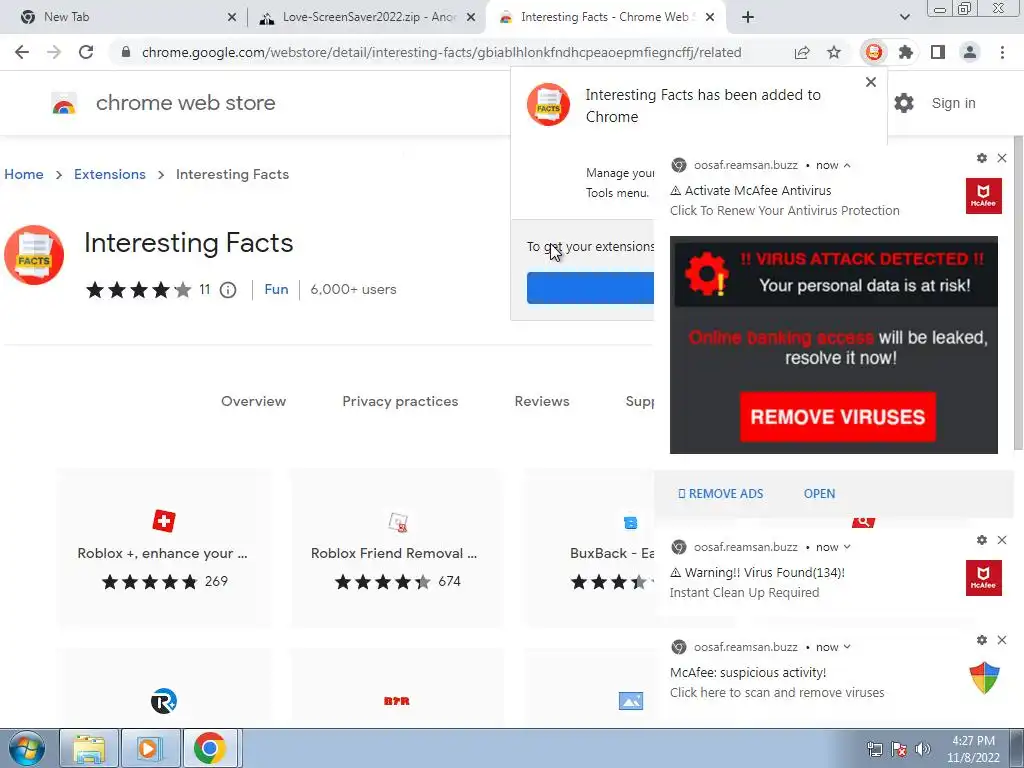
Task: Click the Sign in link
Action: (953, 103)
